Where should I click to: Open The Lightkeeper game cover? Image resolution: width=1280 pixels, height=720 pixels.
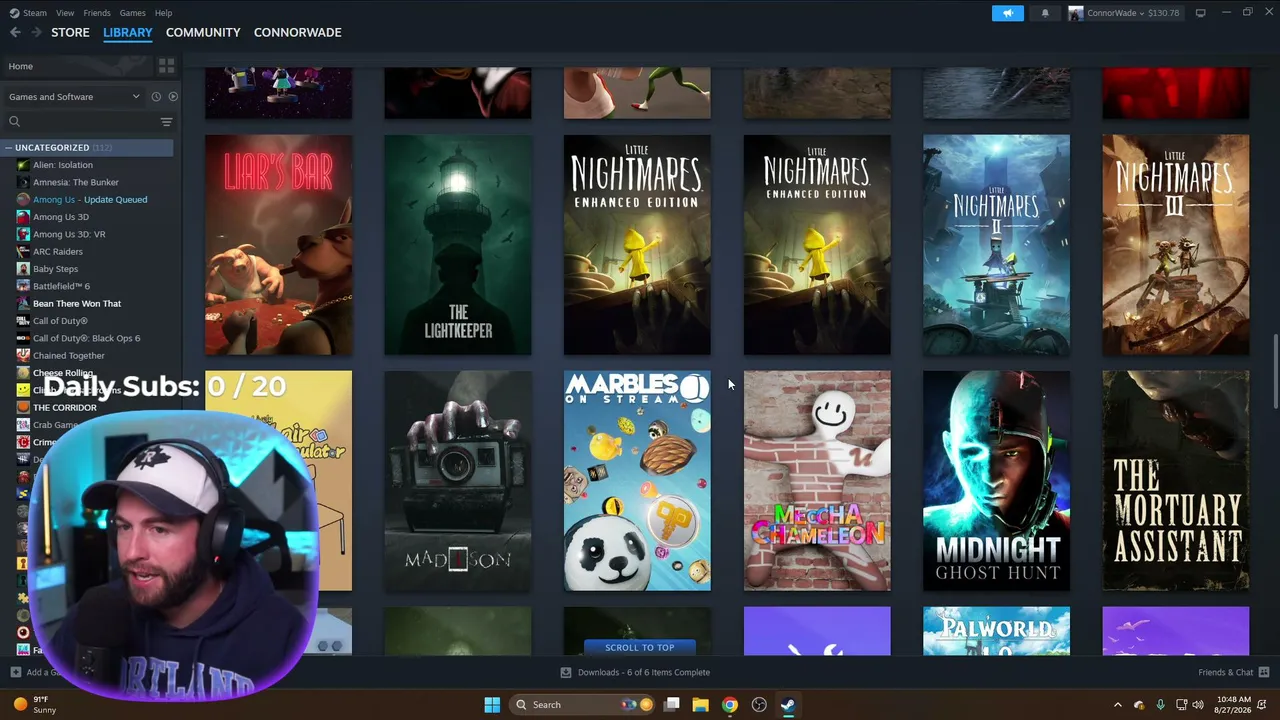[458, 245]
